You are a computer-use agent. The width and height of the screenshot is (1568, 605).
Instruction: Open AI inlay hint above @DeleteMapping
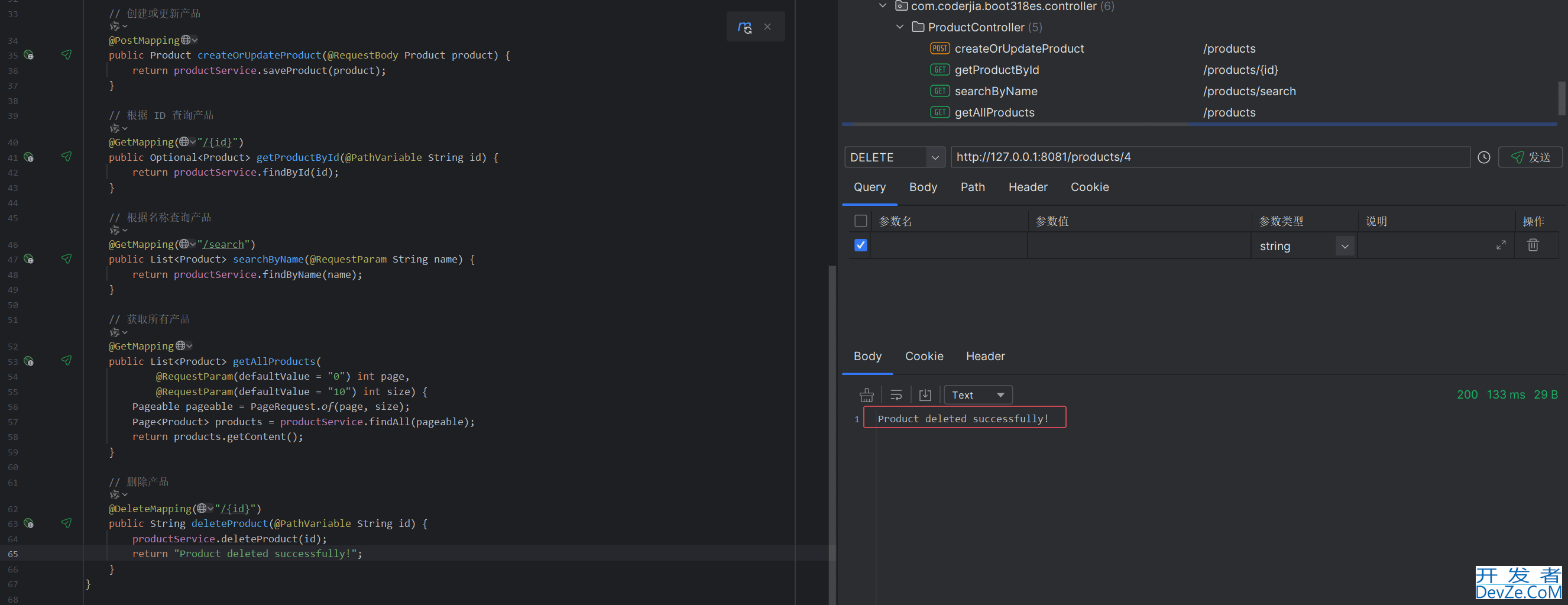coord(118,495)
